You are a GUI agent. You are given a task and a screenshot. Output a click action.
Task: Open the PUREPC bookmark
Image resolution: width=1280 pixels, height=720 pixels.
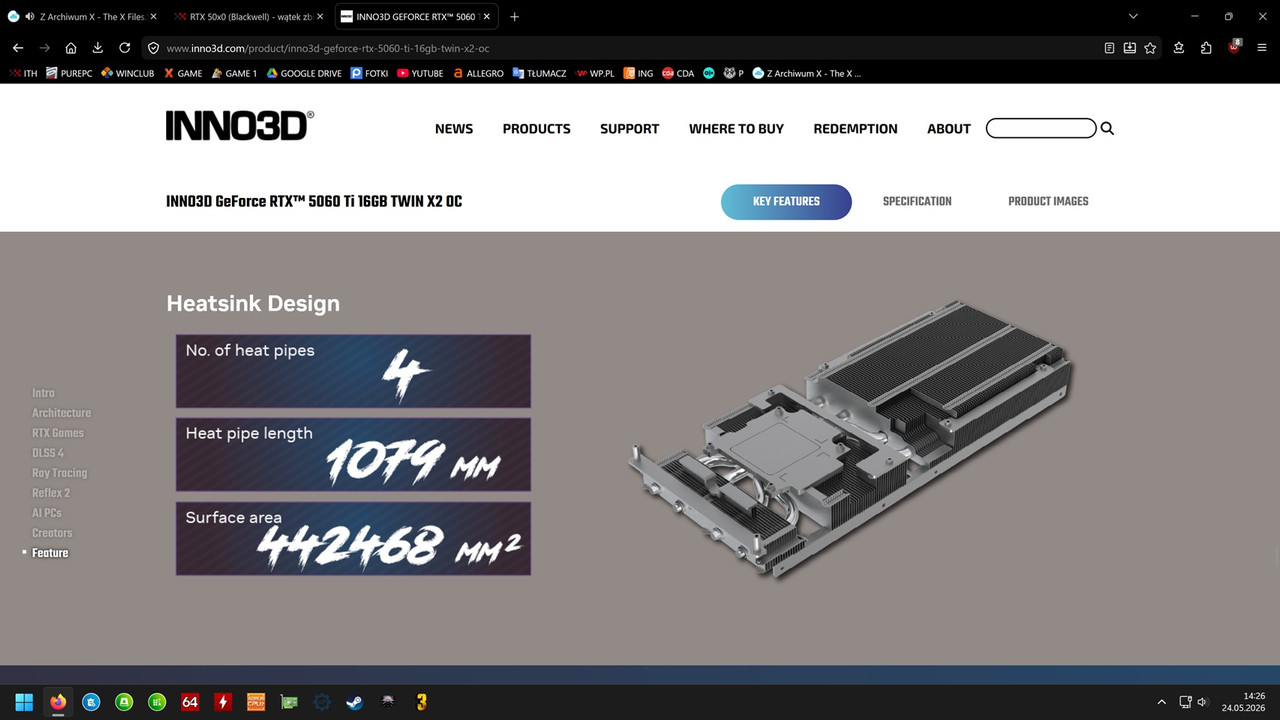(x=69, y=73)
